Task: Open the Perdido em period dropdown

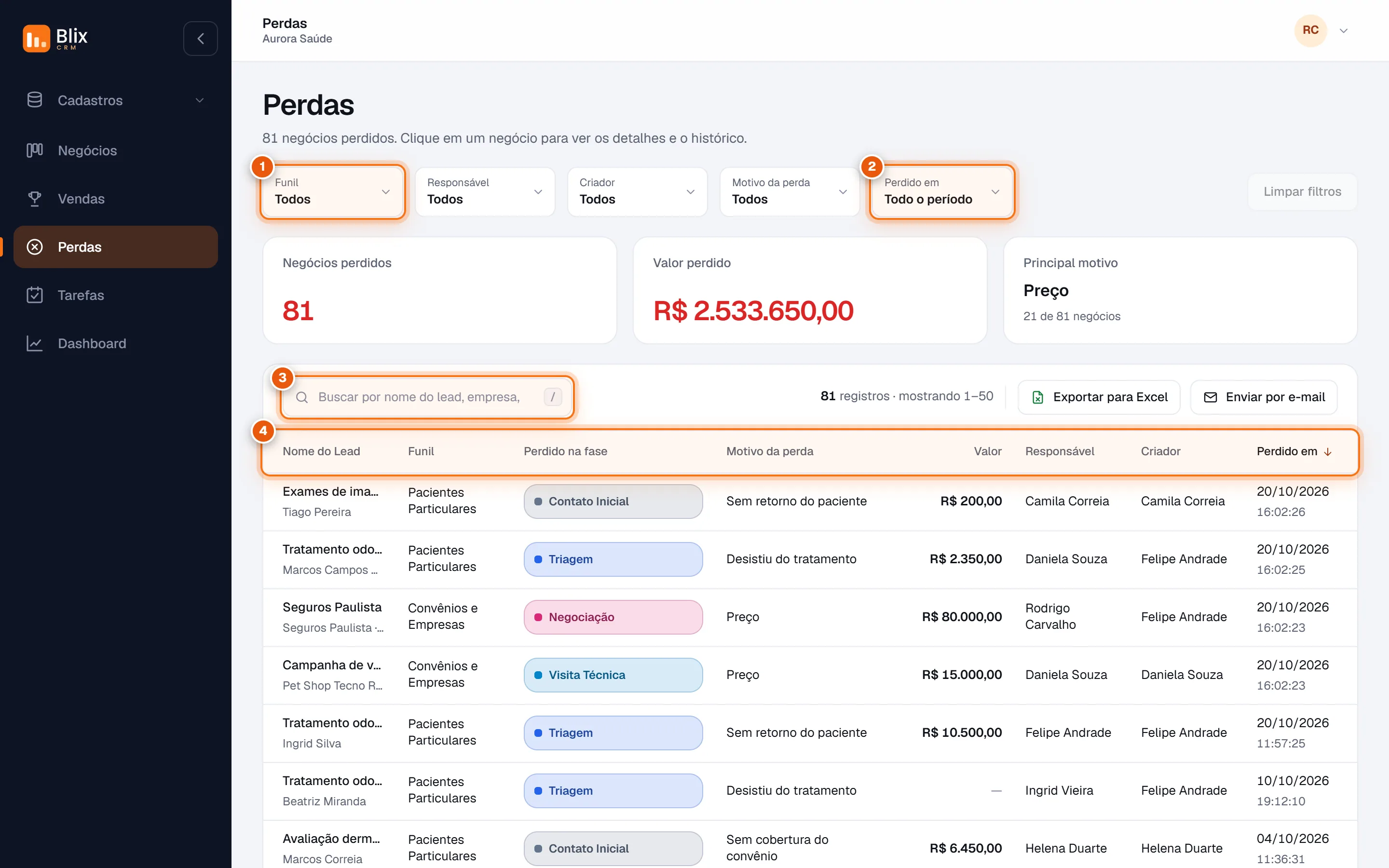Action: pyautogui.click(x=942, y=192)
